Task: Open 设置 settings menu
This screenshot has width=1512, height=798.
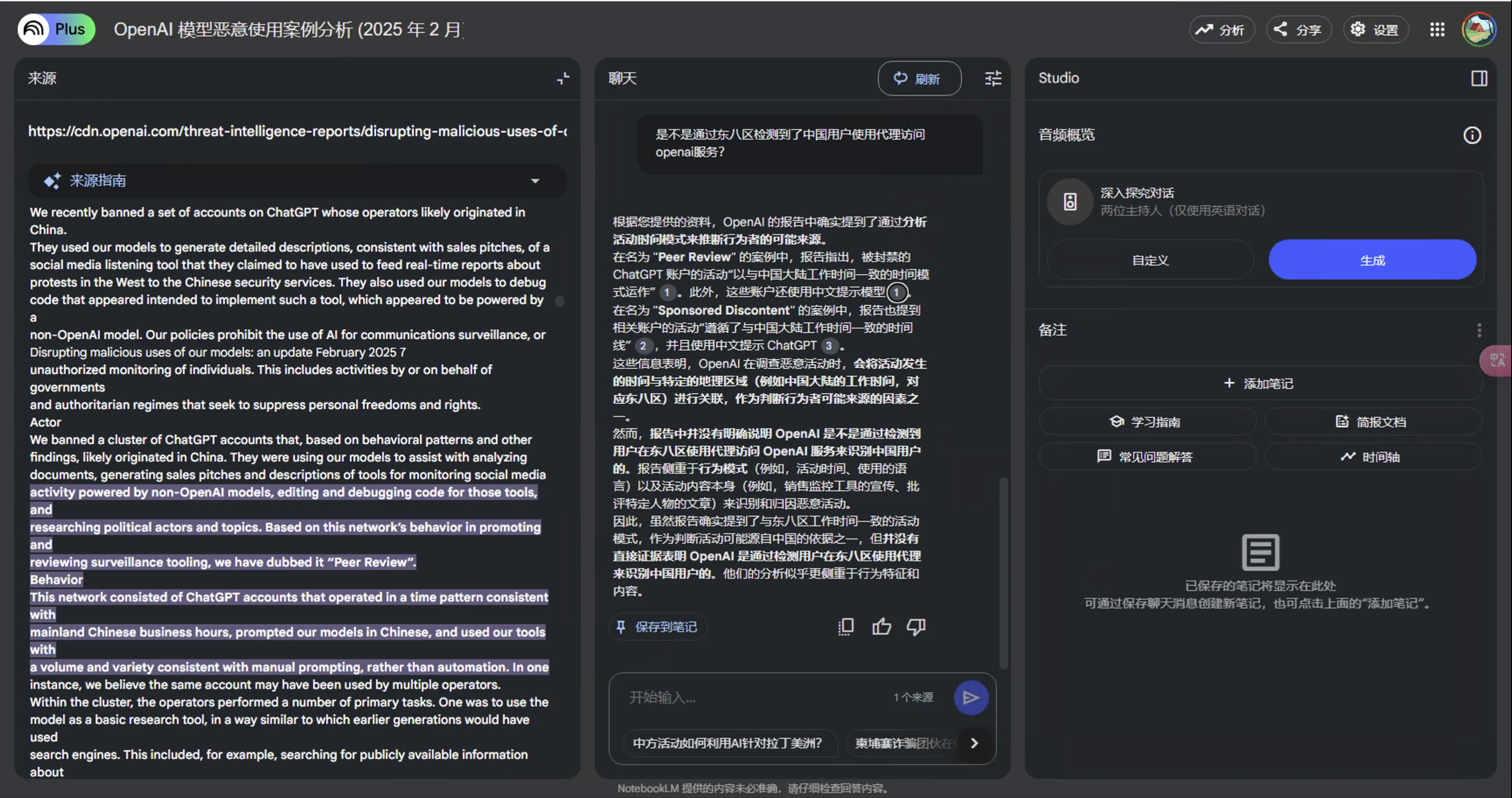Action: coord(1375,29)
